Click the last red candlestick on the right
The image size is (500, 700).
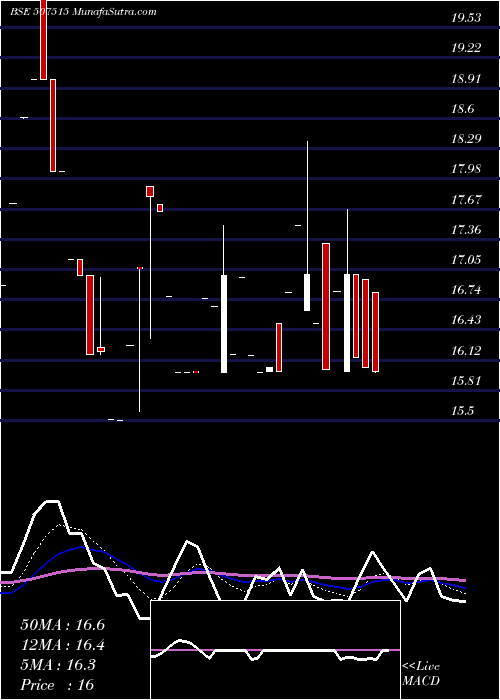coord(375,332)
